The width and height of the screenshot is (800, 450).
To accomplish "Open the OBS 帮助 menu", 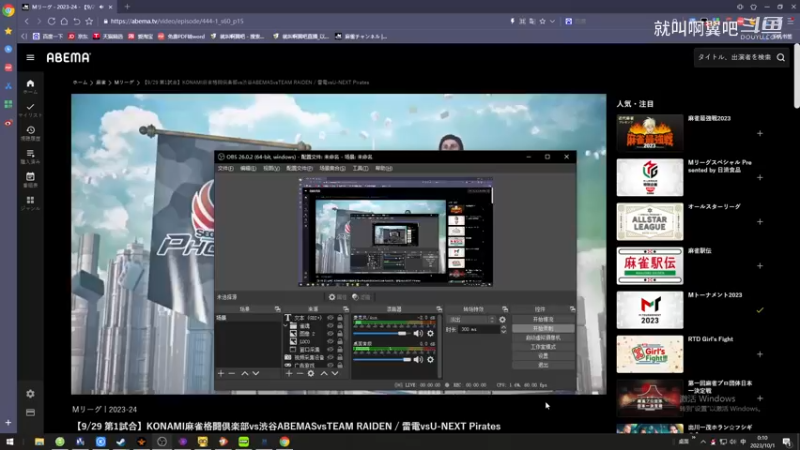I will click(384, 168).
